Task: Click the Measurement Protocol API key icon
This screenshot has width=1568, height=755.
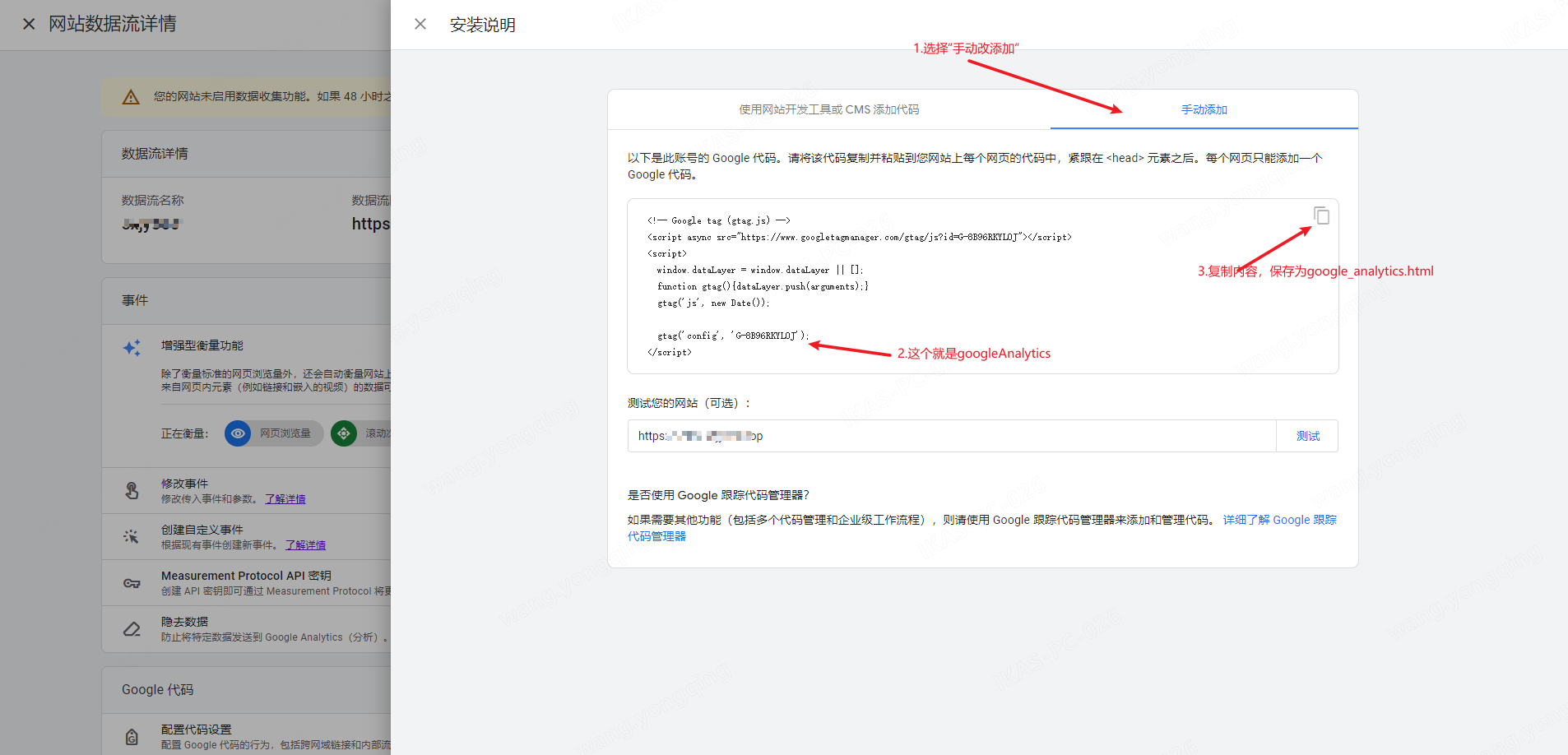Action: (132, 583)
